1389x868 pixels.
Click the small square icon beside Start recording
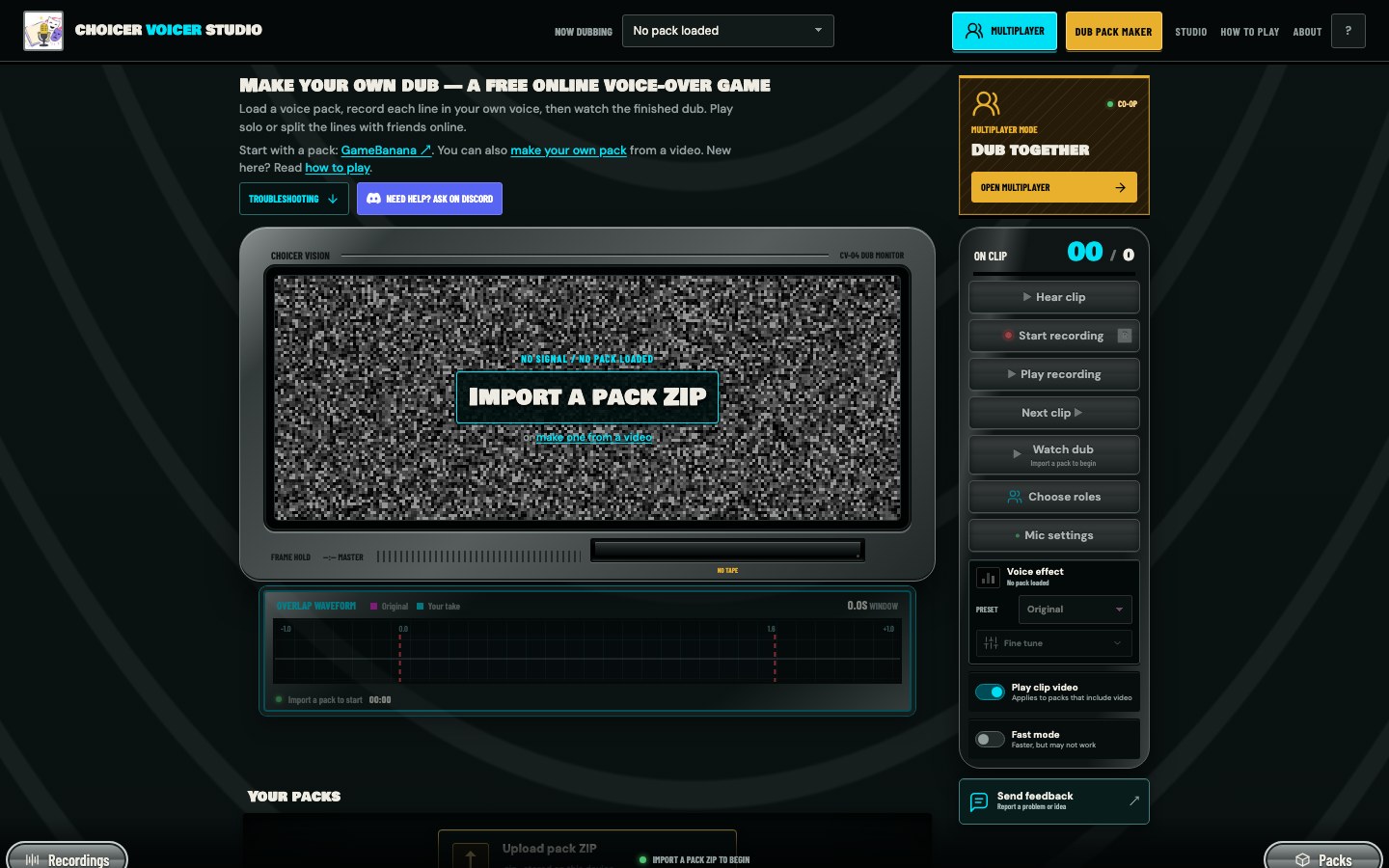pyautogui.click(x=1125, y=336)
